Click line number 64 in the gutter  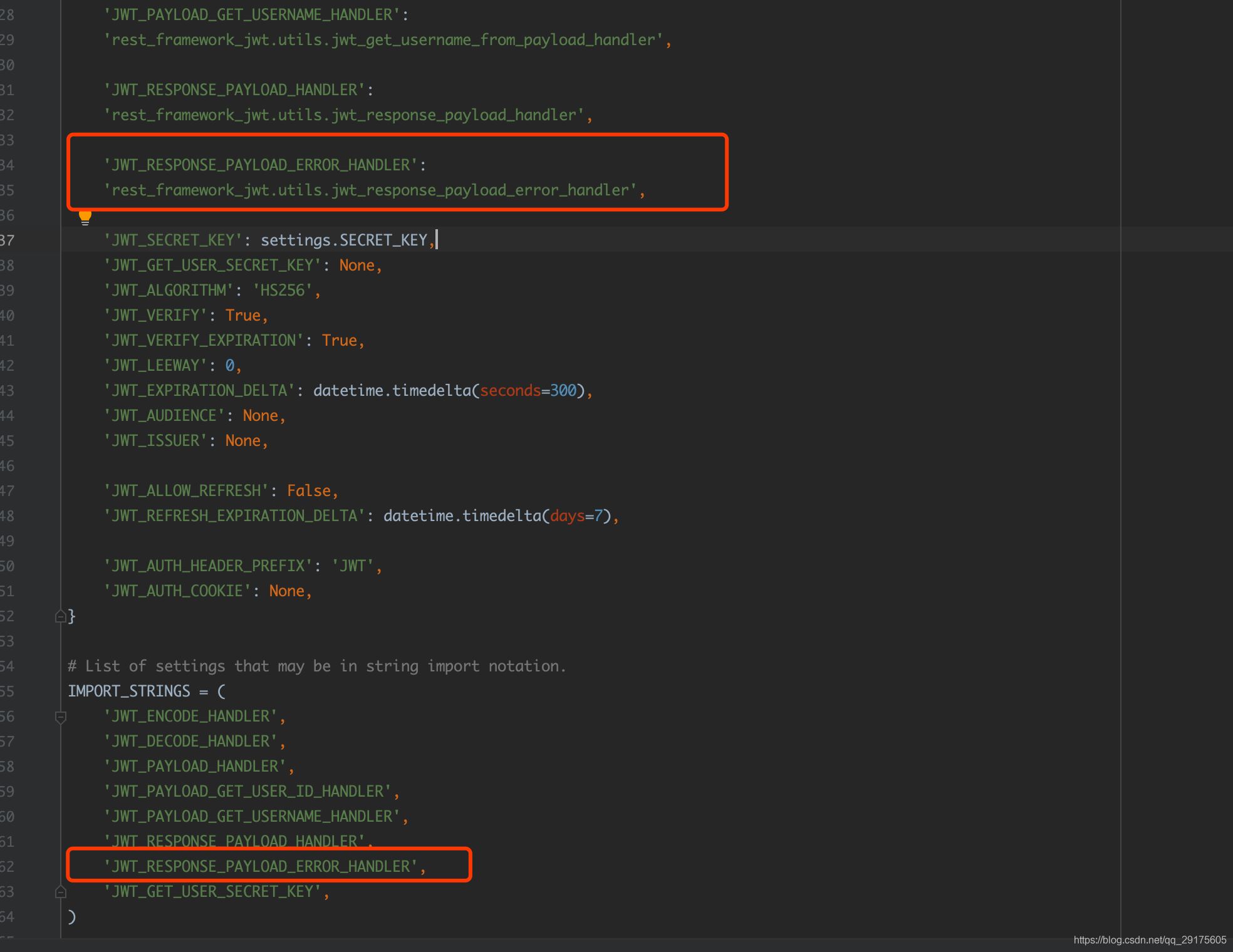pos(9,916)
